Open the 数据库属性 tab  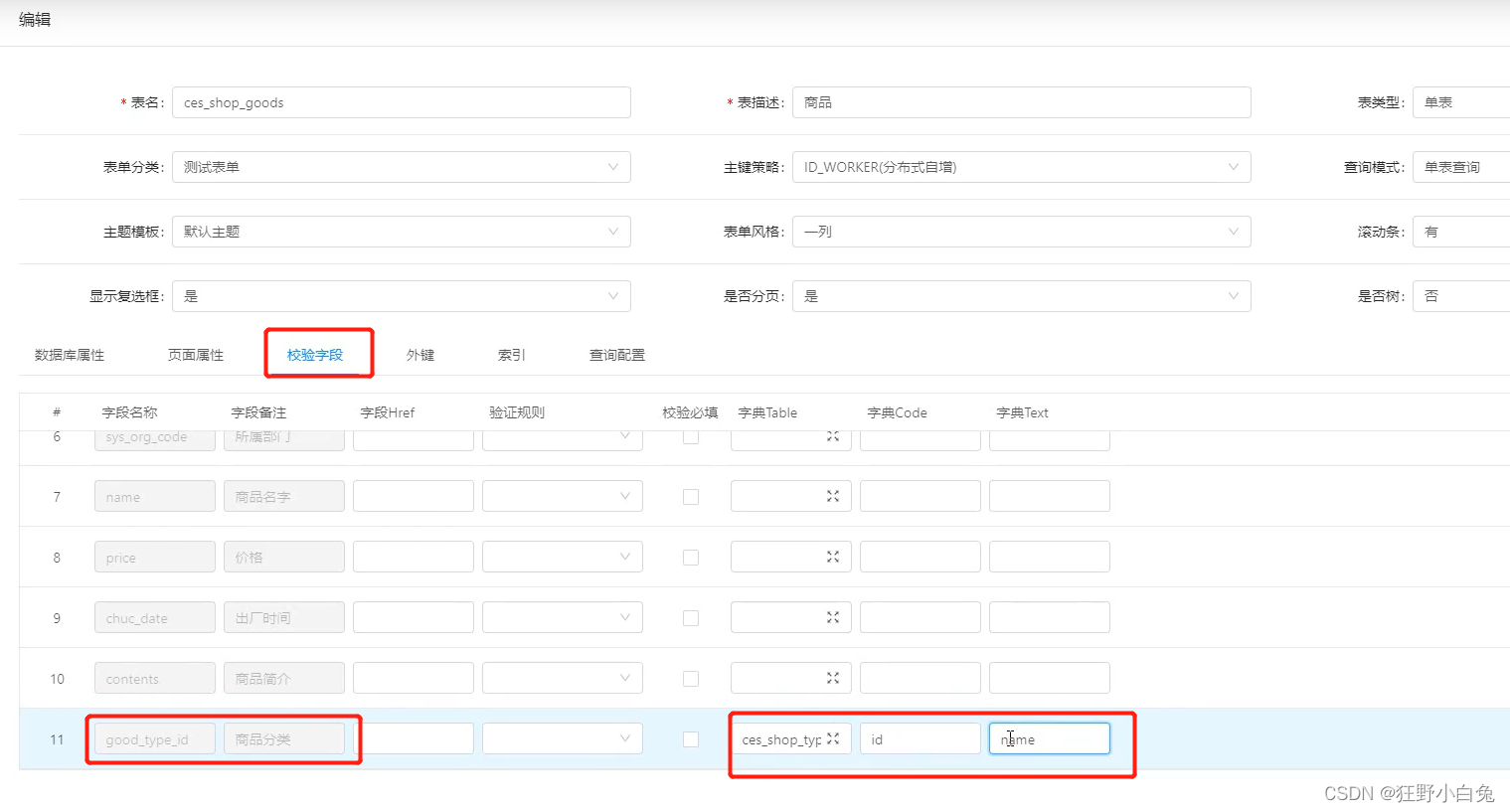point(69,353)
